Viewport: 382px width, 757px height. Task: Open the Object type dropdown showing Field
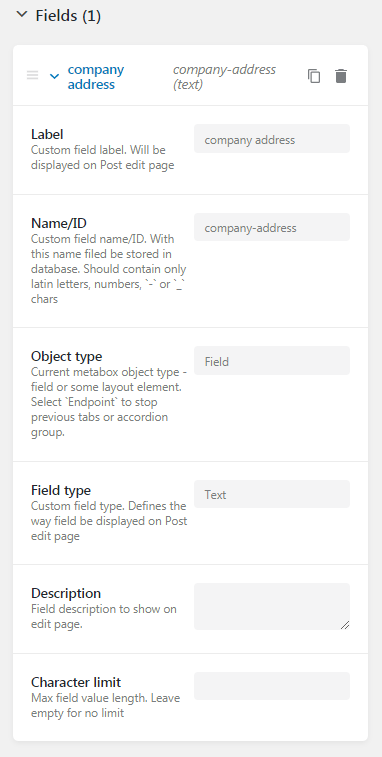[x=272, y=360]
